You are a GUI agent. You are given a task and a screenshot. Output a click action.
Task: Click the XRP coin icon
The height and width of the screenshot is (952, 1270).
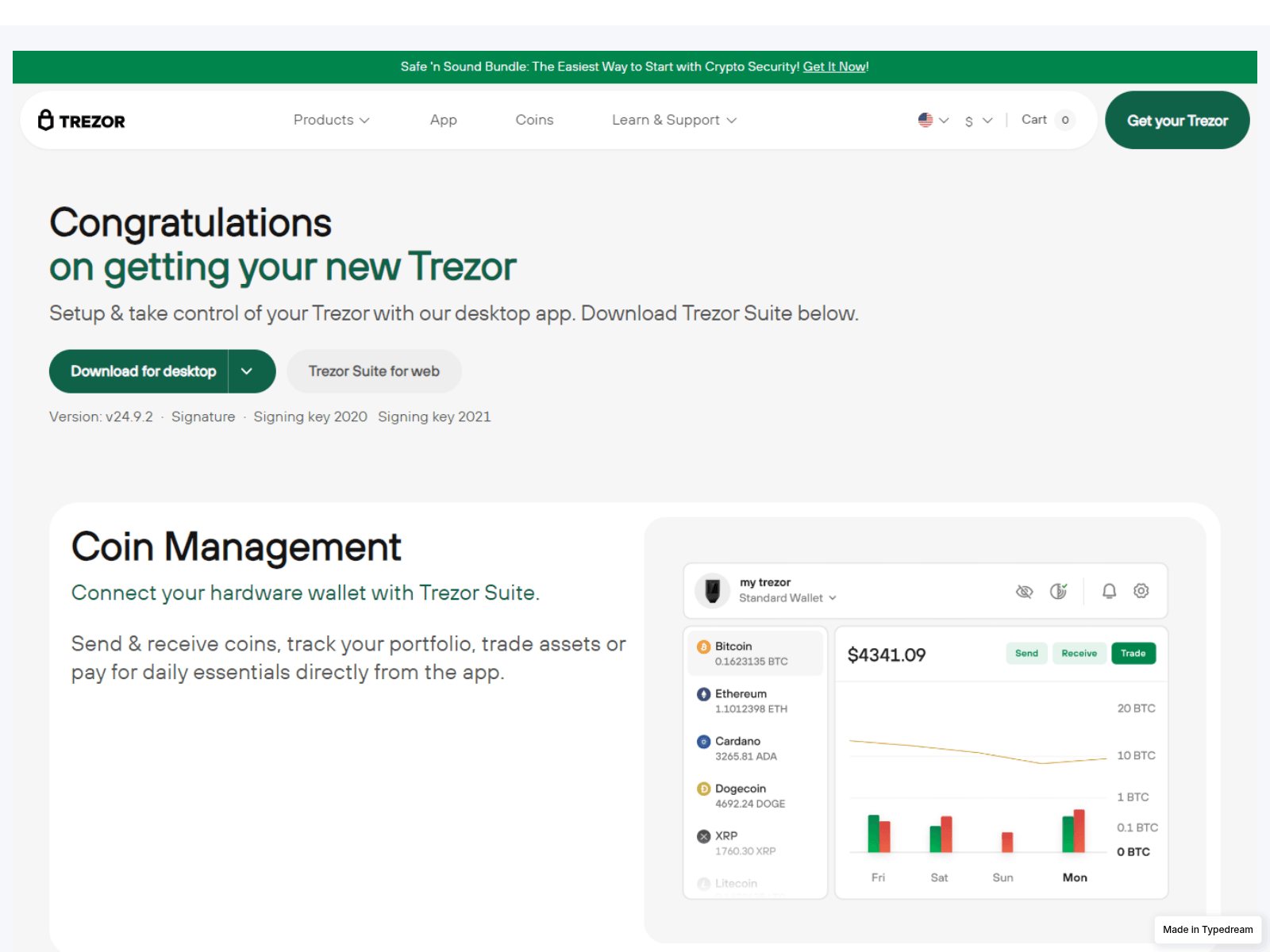point(703,836)
